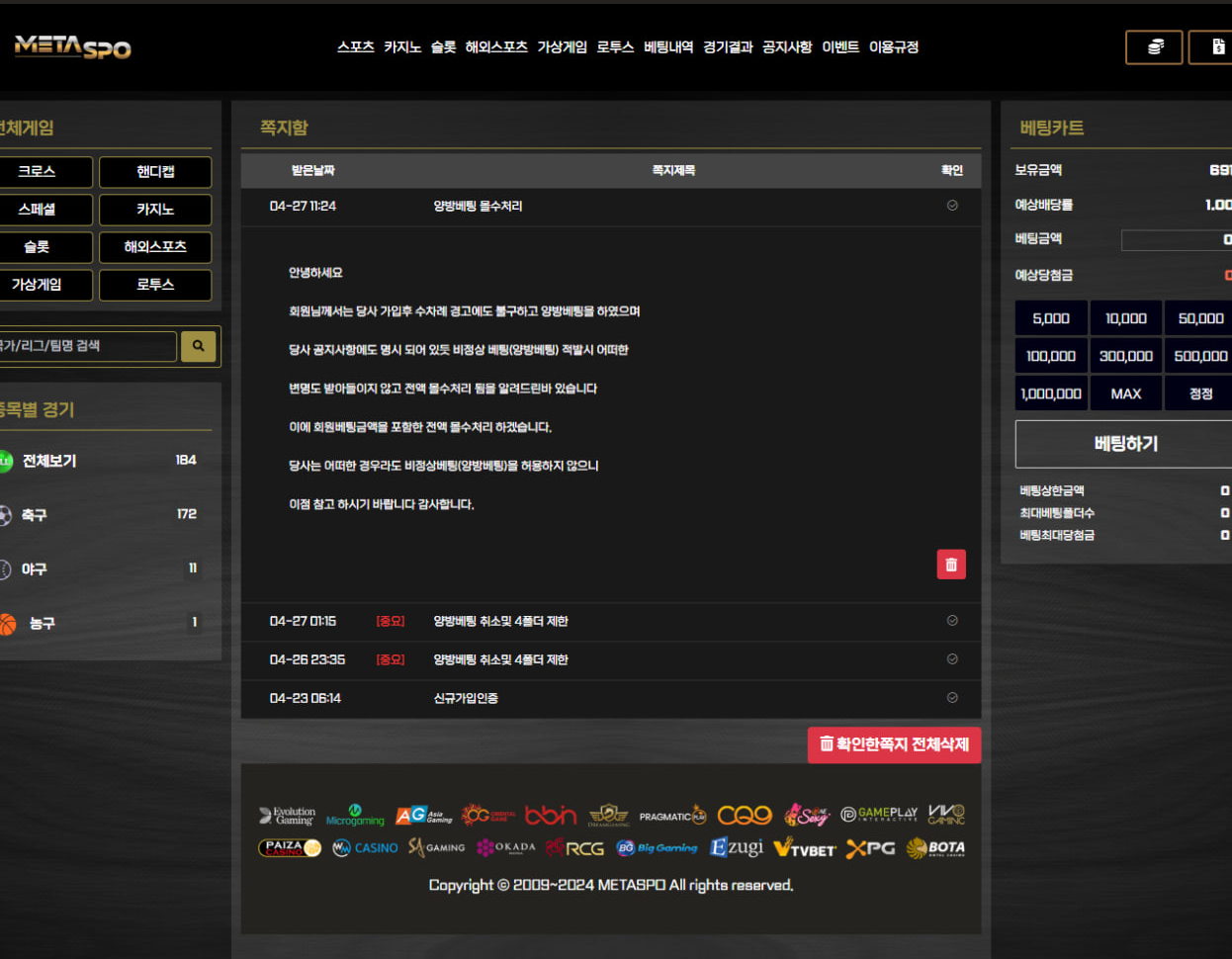This screenshot has height=959, width=1232.
Task: Click the red trash delete icon
Action: pyautogui.click(x=951, y=565)
